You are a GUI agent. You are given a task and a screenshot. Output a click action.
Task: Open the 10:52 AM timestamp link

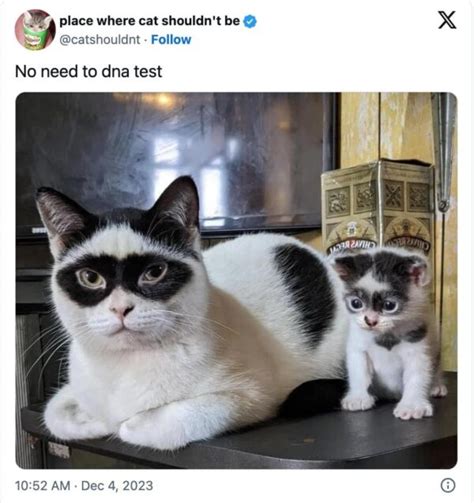[42, 485]
